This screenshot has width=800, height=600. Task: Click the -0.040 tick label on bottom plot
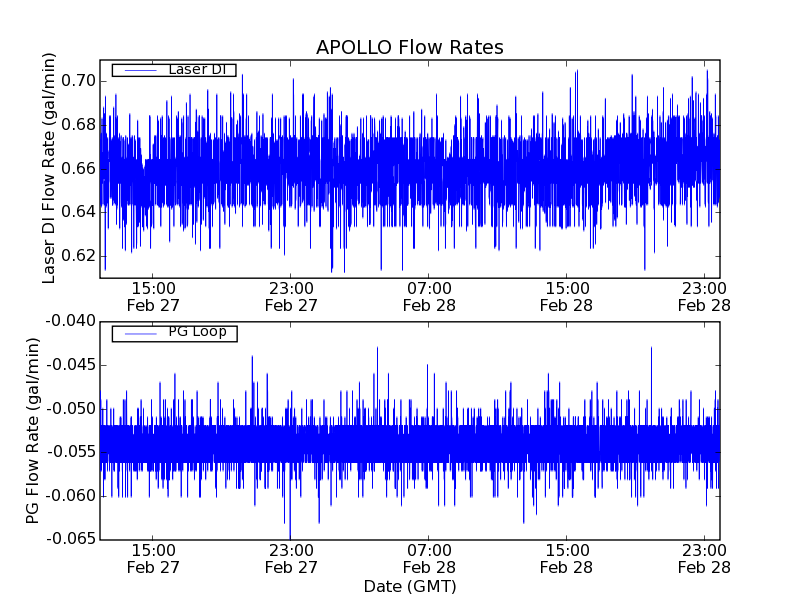(x=71, y=321)
